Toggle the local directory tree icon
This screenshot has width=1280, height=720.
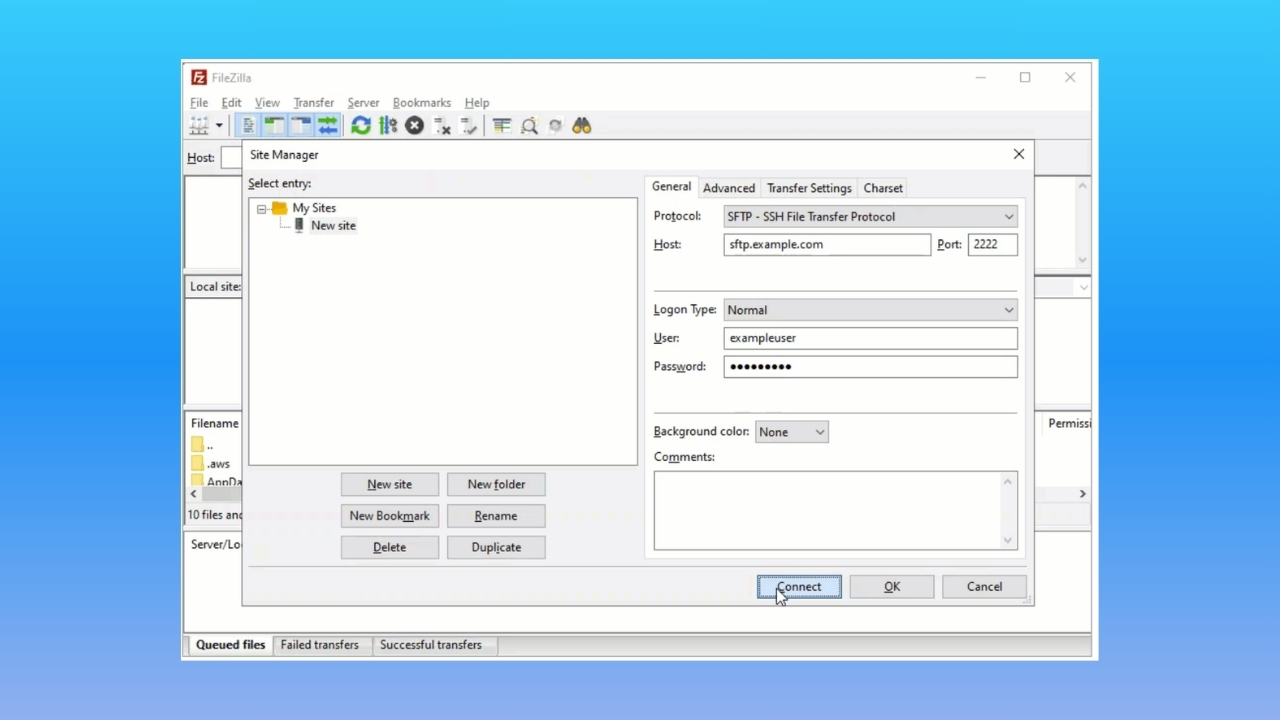(274, 126)
